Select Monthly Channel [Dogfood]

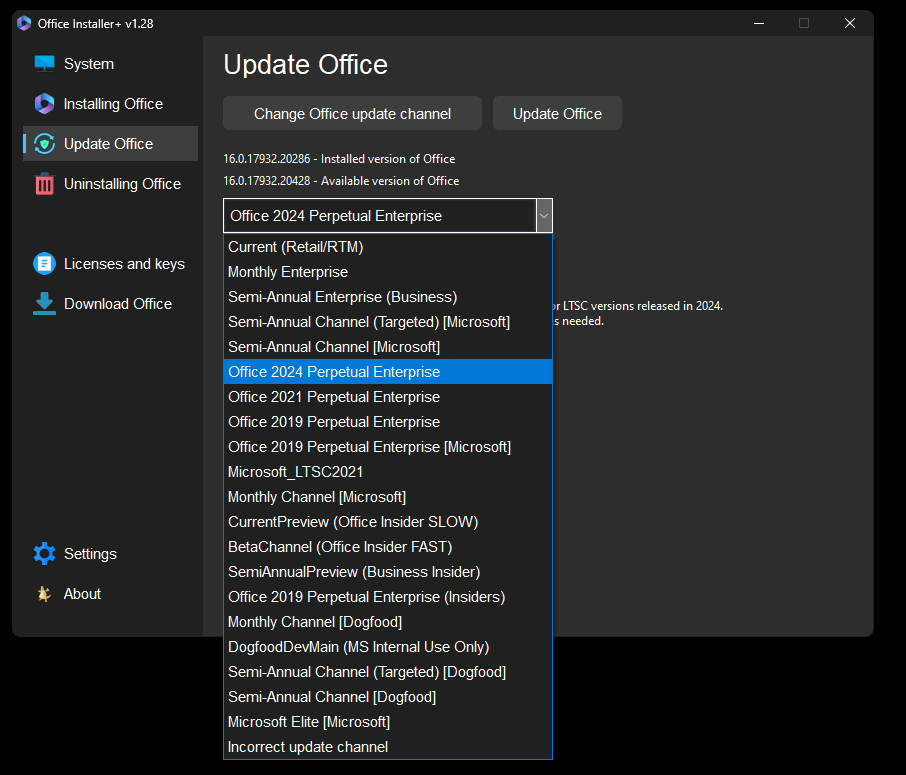[x=388, y=622]
